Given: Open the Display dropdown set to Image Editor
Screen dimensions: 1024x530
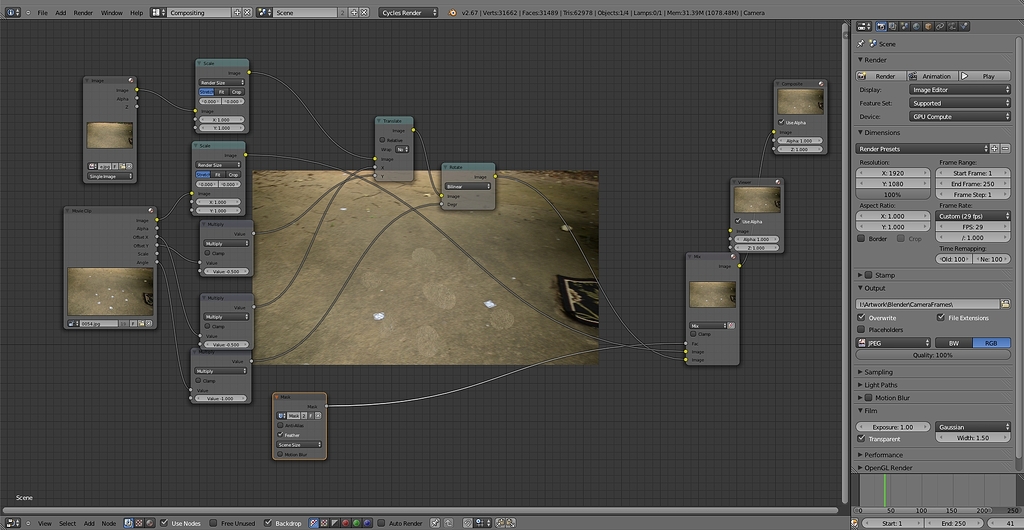Looking at the screenshot, I should [959, 89].
